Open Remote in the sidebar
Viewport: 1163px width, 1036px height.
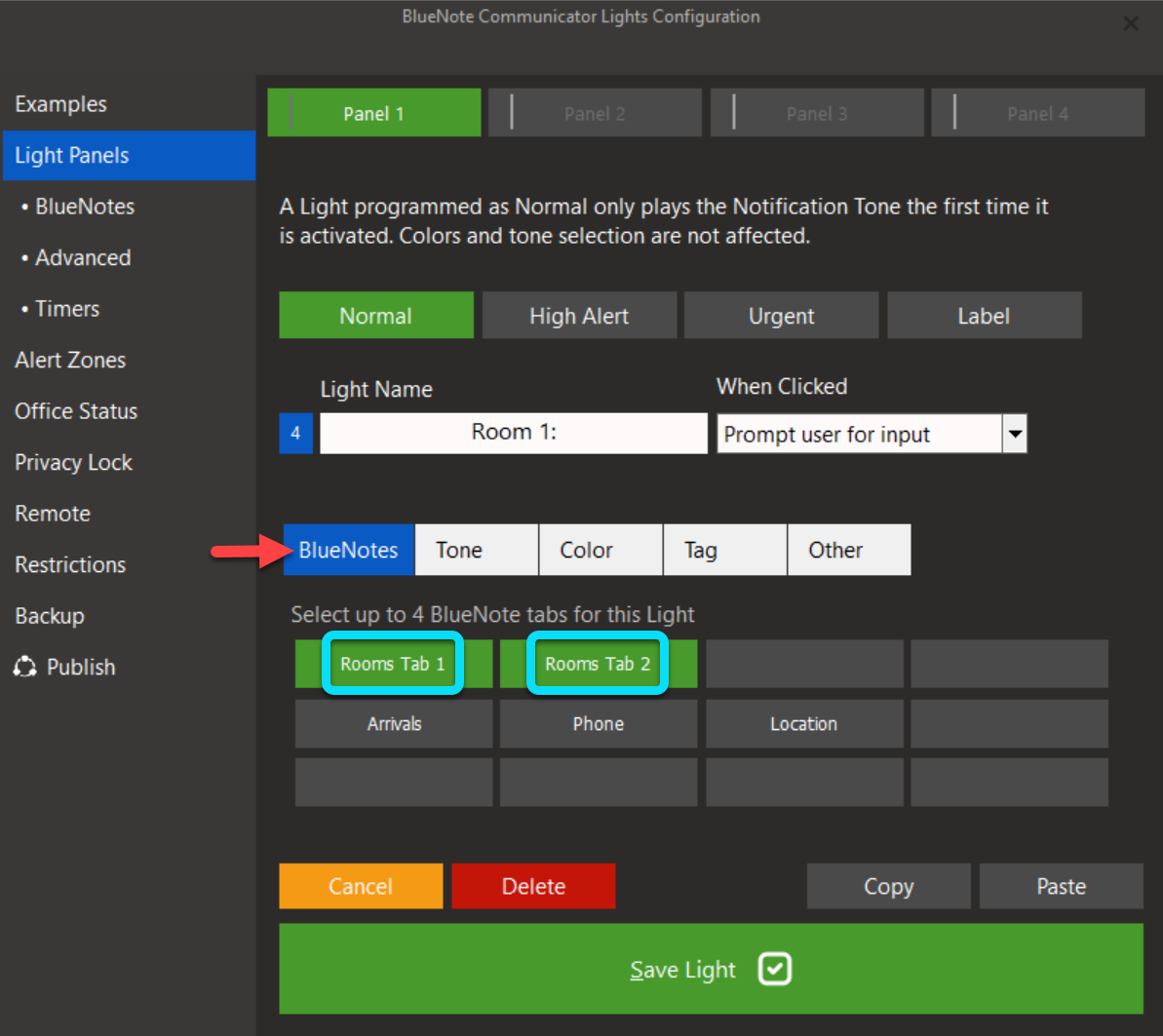(53, 514)
